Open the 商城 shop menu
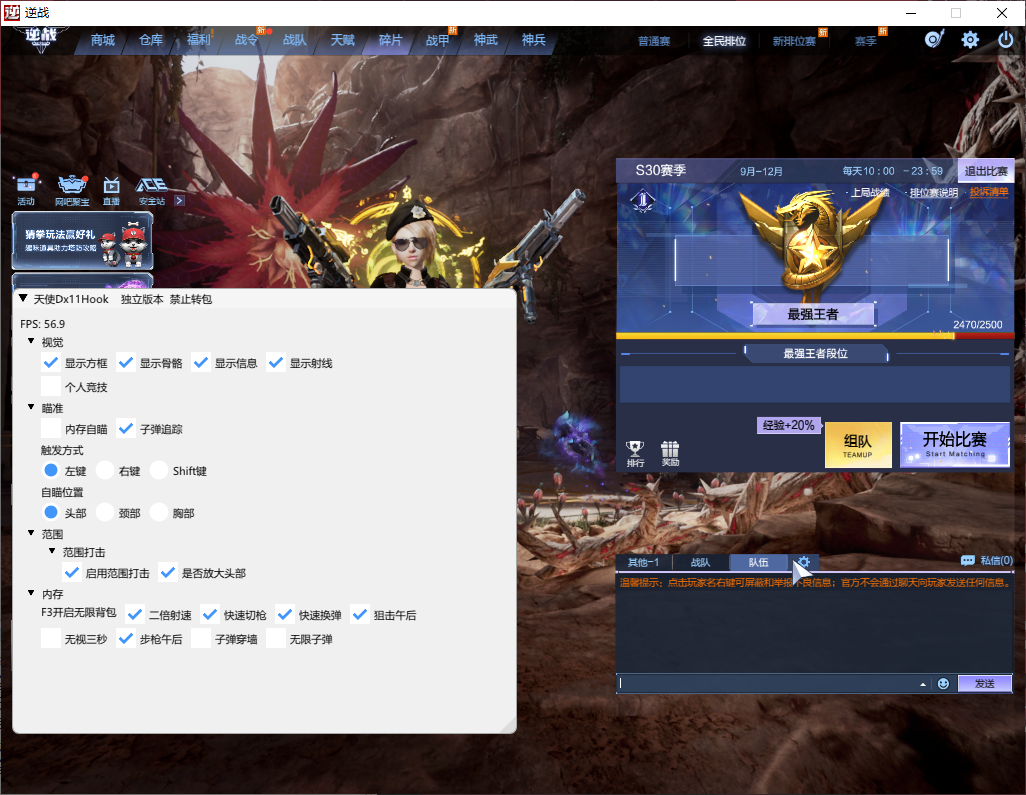Viewport: 1026px width, 795px height. click(x=102, y=41)
